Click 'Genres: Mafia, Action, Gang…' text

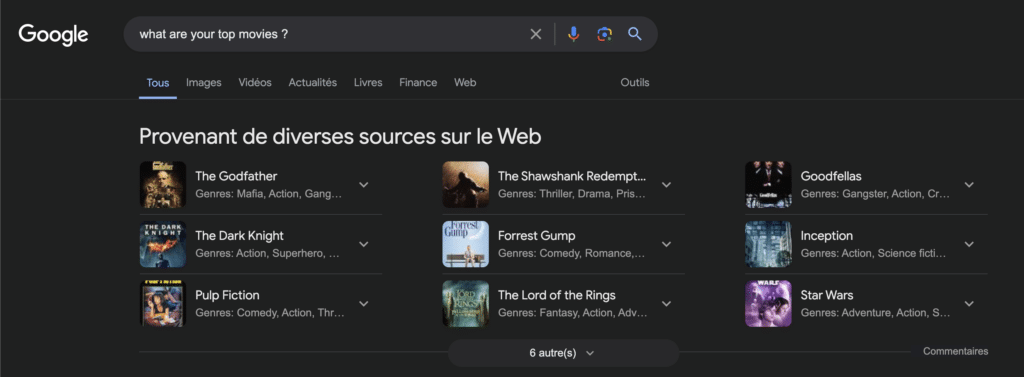coord(268,194)
